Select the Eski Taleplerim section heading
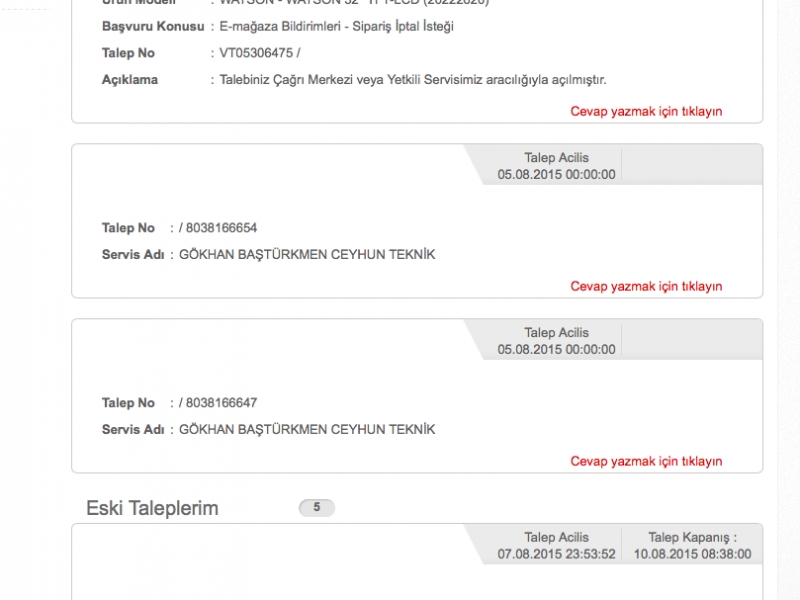800x600 pixels. pos(152,508)
